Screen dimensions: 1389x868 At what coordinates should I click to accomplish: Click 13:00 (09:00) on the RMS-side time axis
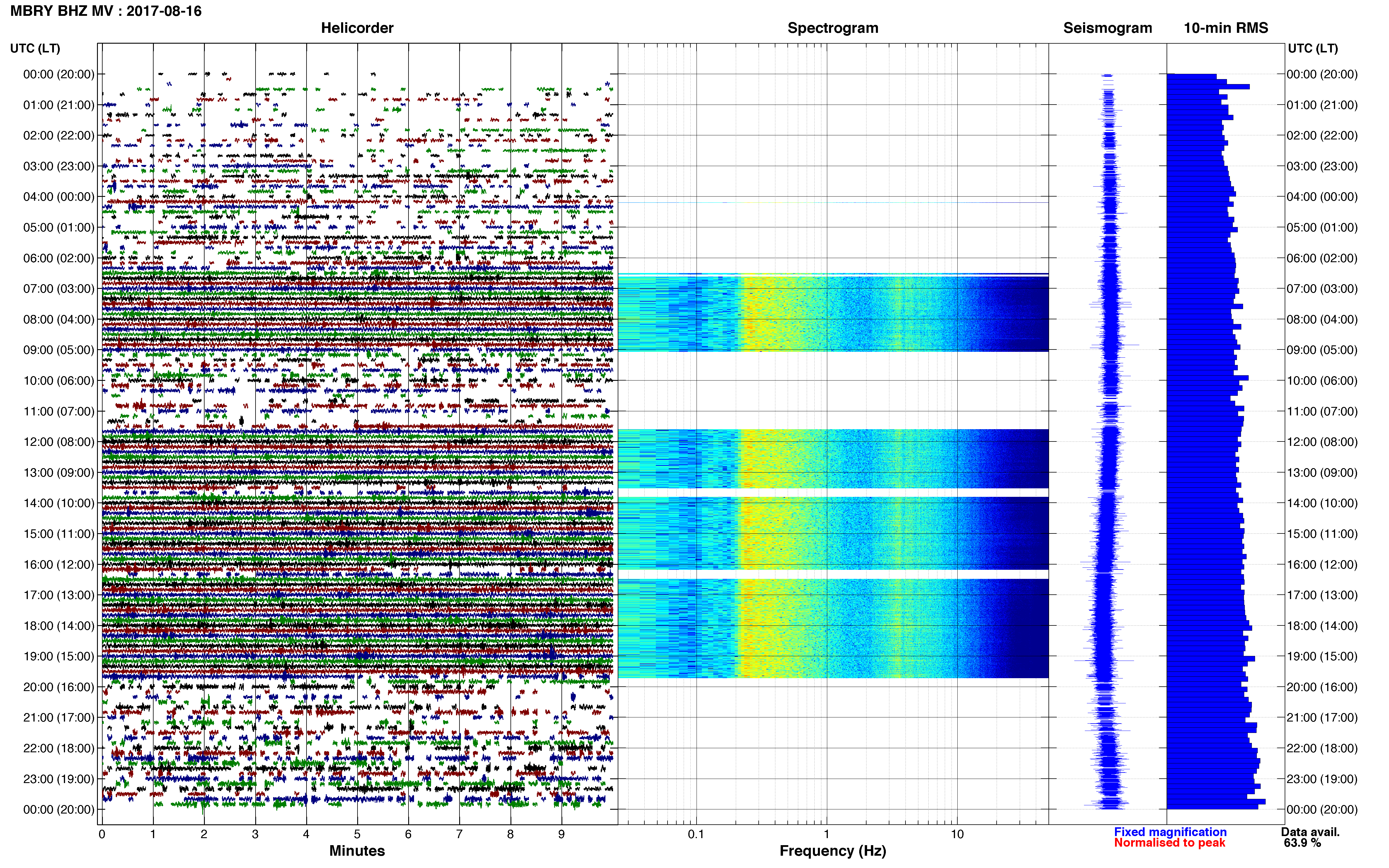(1322, 473)
